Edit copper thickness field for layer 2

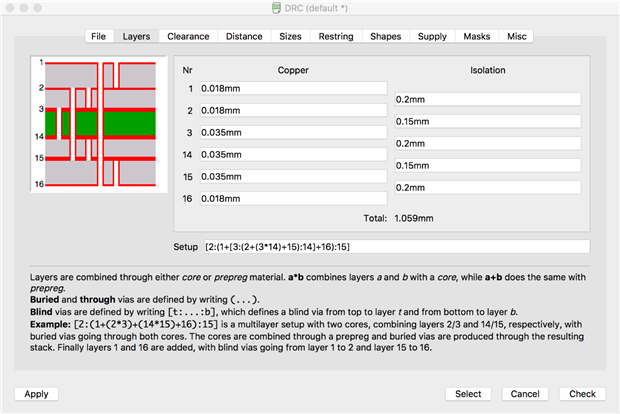[x=293, y=110]
